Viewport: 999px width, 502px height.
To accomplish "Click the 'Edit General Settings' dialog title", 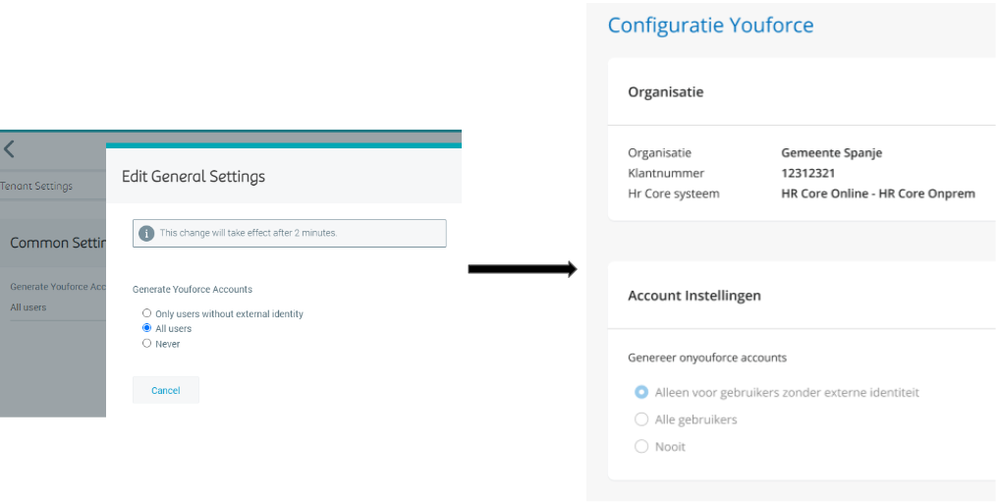I will (193, 176).
